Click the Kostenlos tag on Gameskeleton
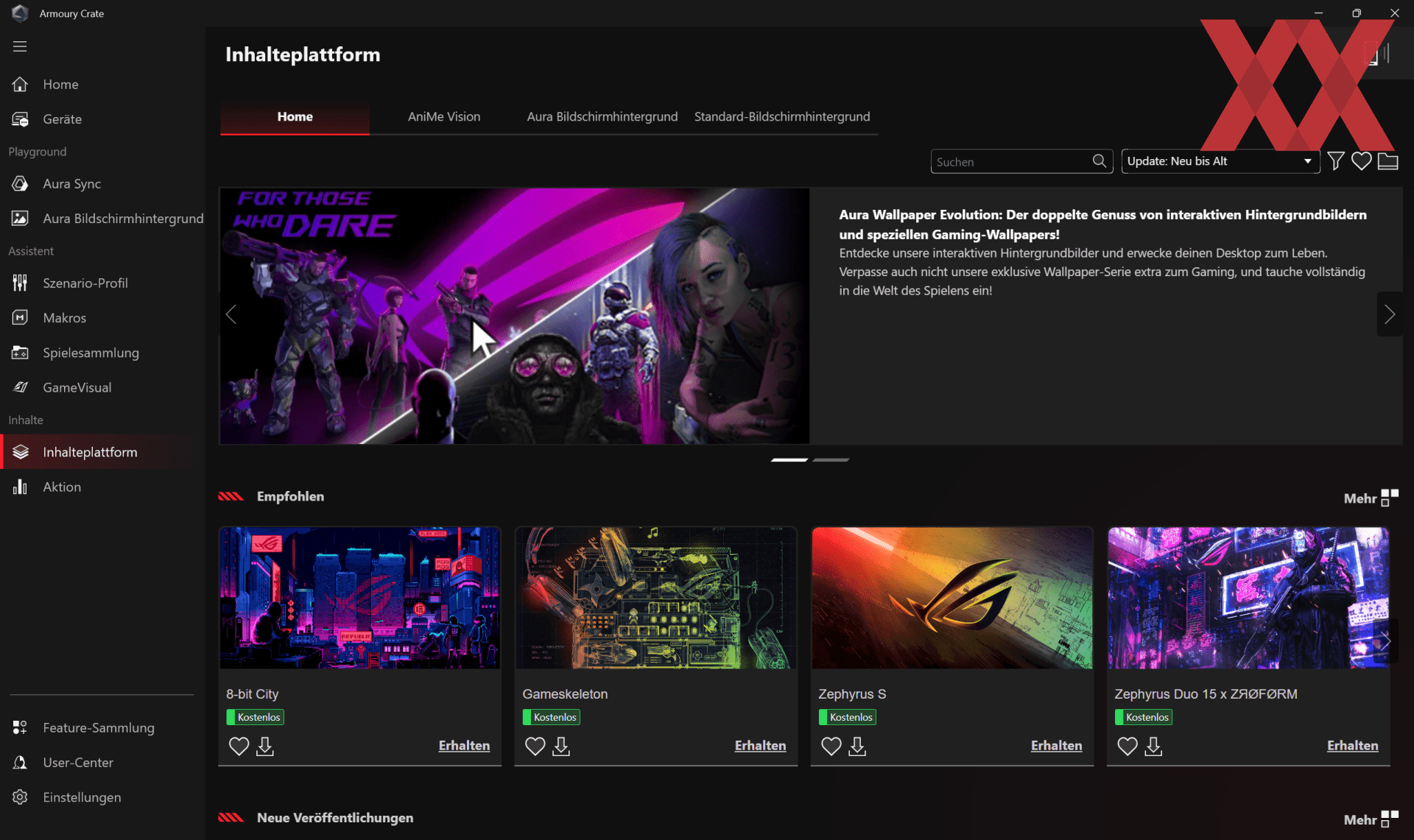 pyautogui.click(x=551, y=717)
